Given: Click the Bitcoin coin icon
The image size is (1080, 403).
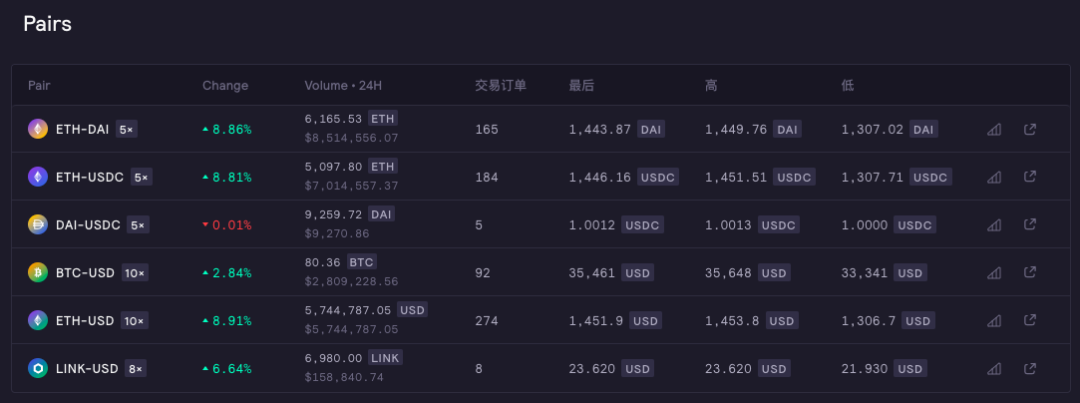Looking at the screenshot, I should [37, 273].
